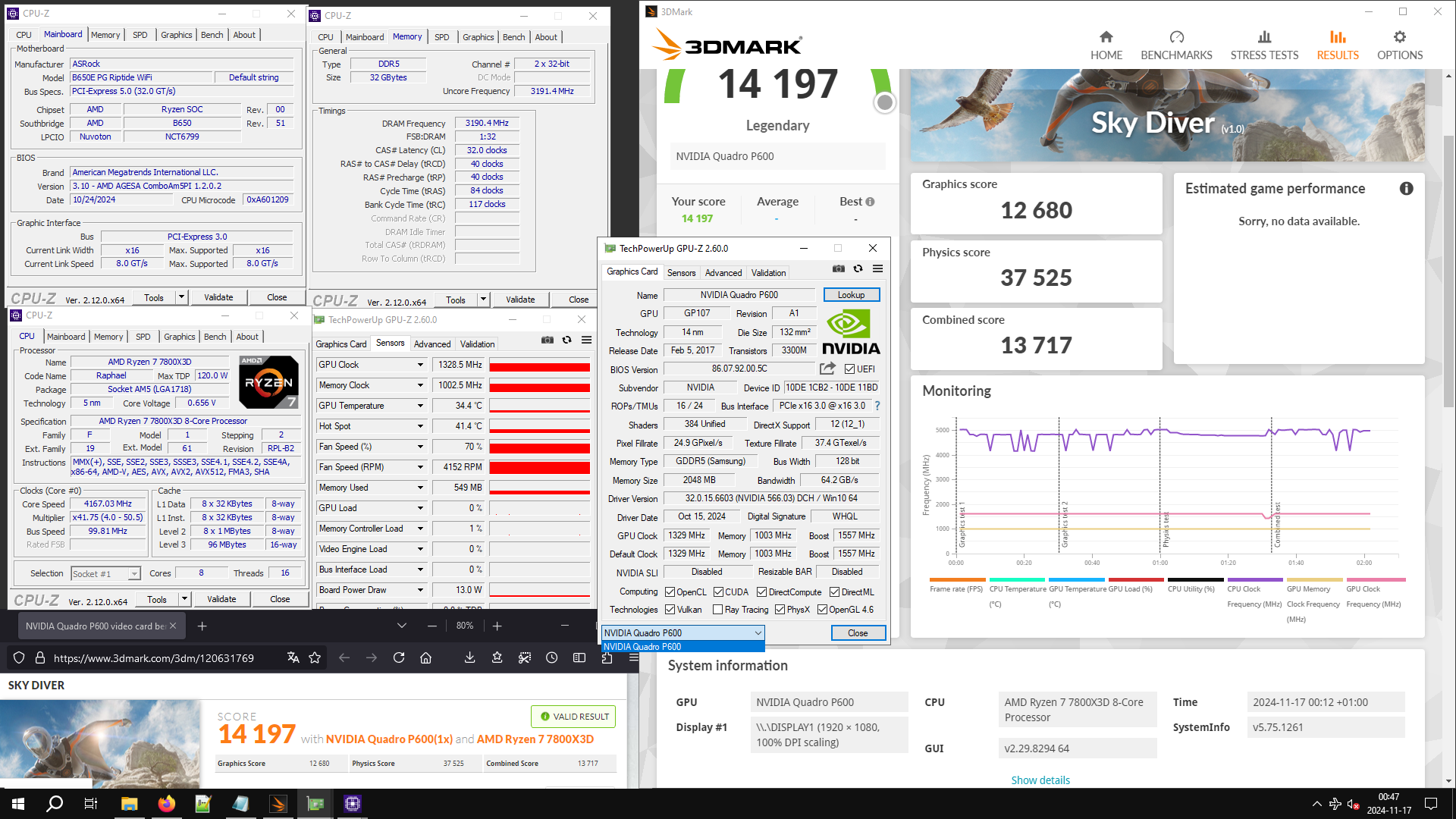1456x819 pixels.
Task: Open the Board Power Draw sensor dropdown
Action: pos(420,590)
